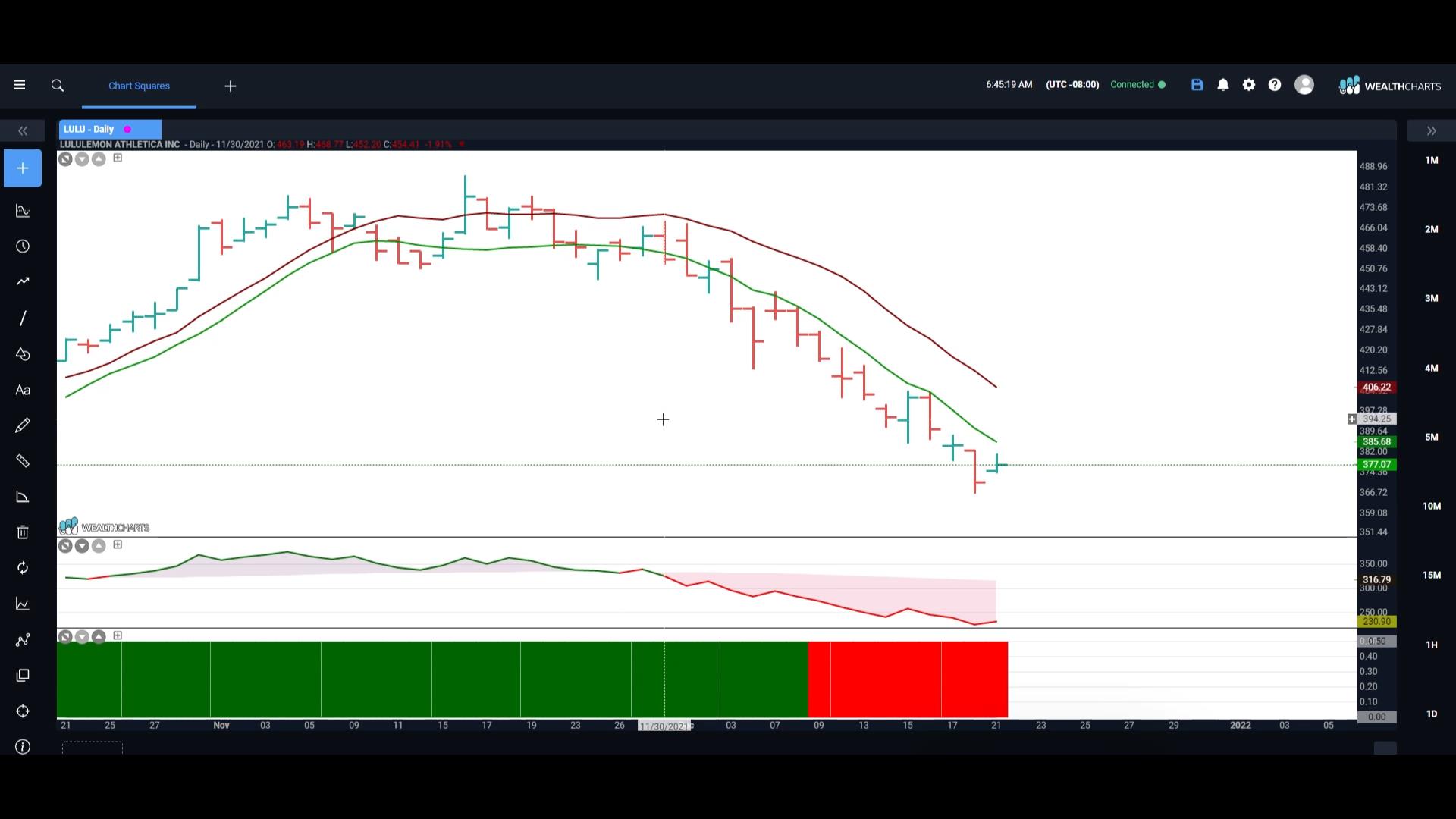
Task: Select the LULU - Daily chart tab
Action: (110, 130)
